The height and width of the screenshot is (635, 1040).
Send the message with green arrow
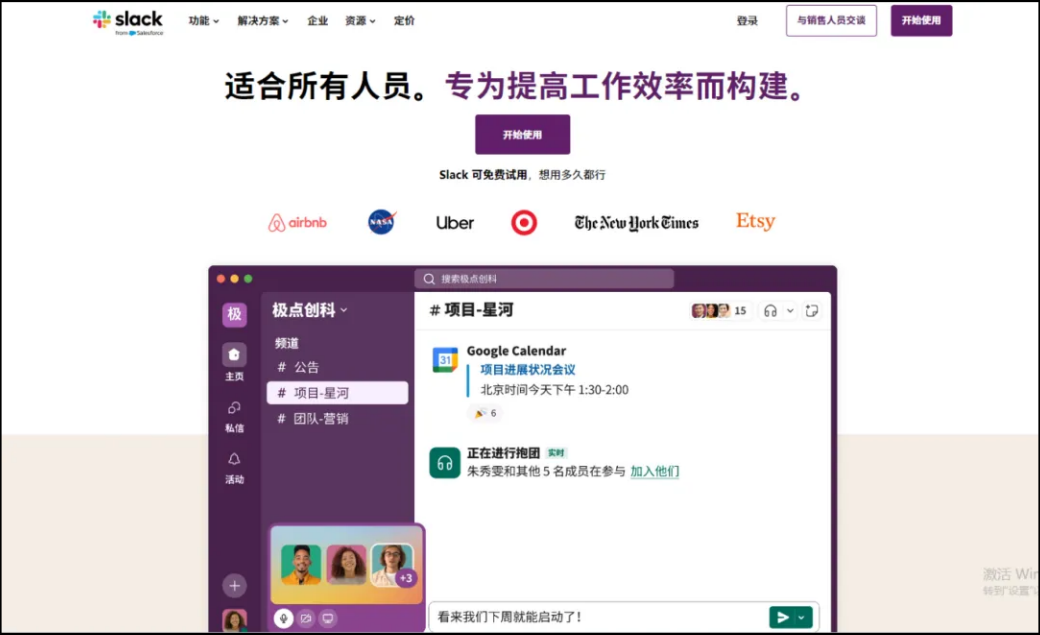coord(783,617)
